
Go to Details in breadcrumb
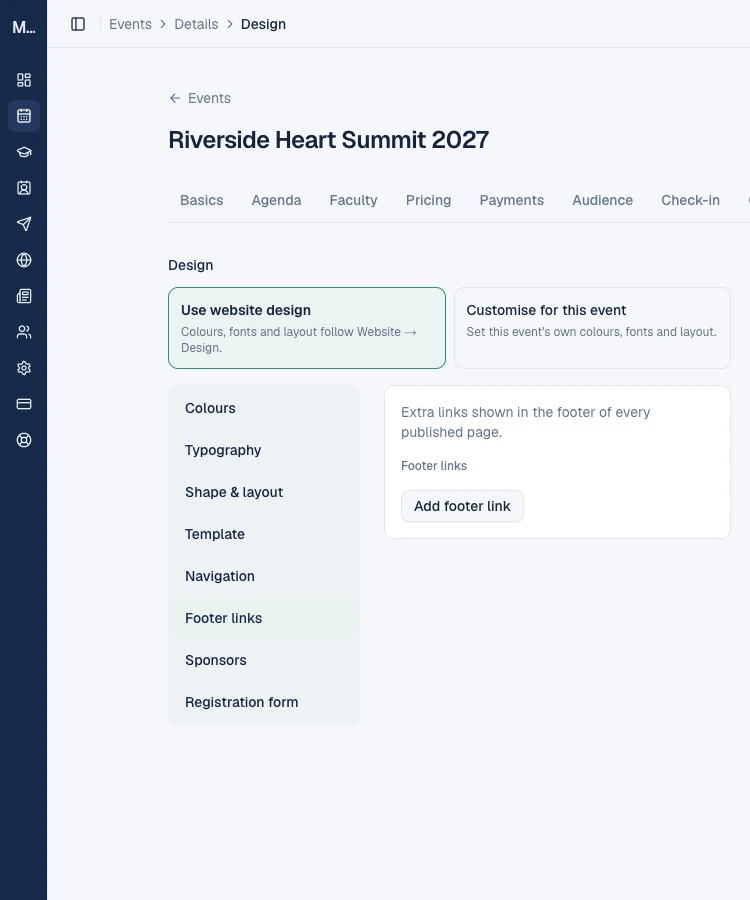(196, 24)
